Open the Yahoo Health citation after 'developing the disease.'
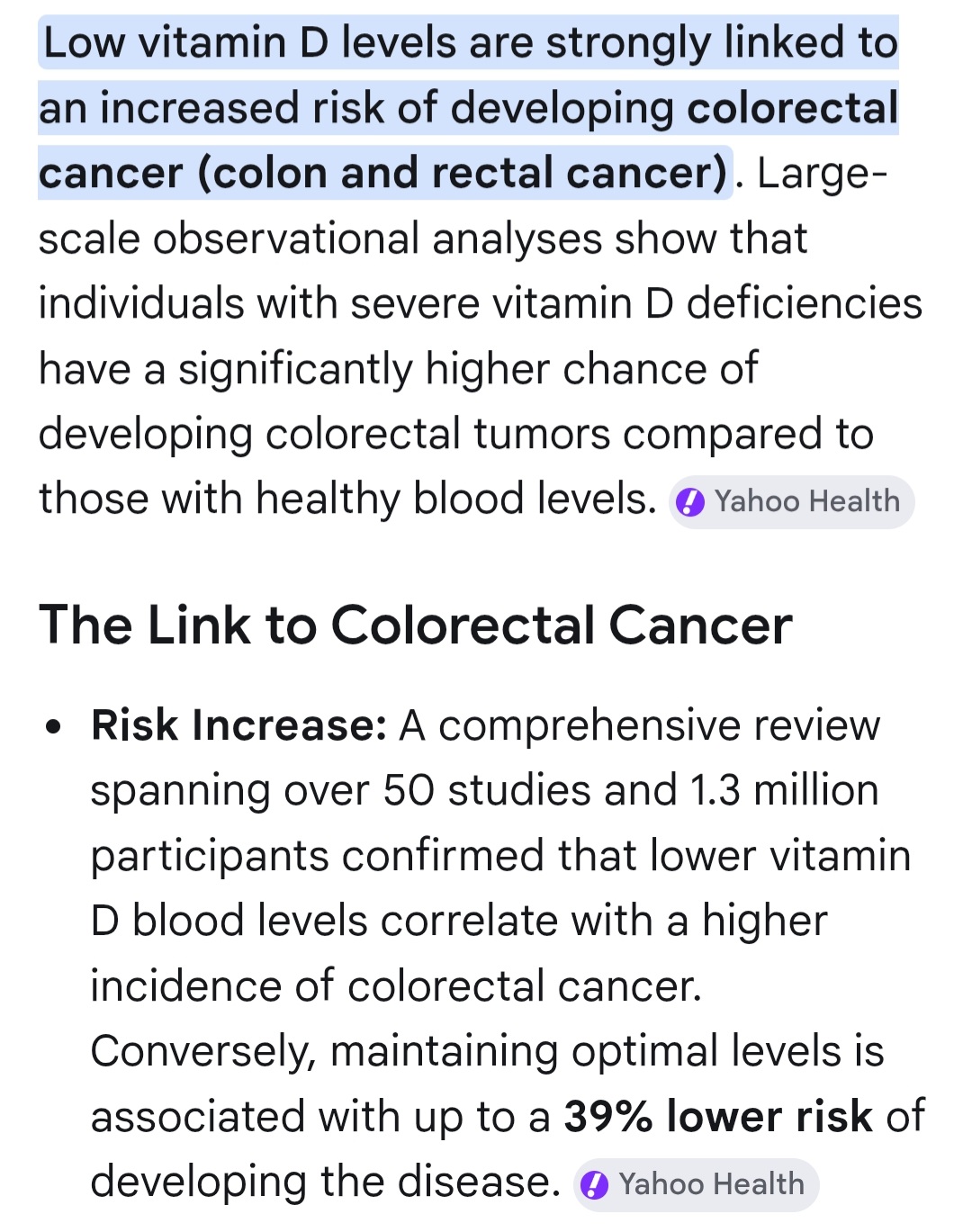This screenshot has width=972, height=1232. (696, 1185)
